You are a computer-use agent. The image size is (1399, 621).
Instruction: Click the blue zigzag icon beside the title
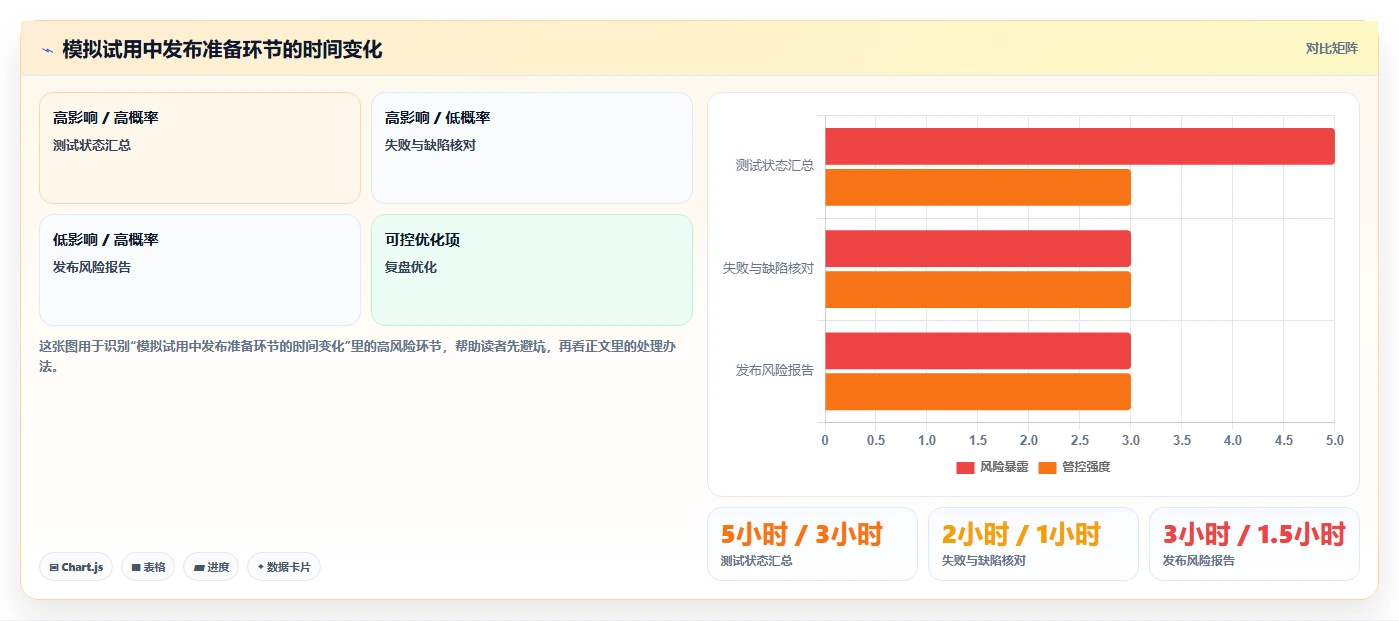47,50
